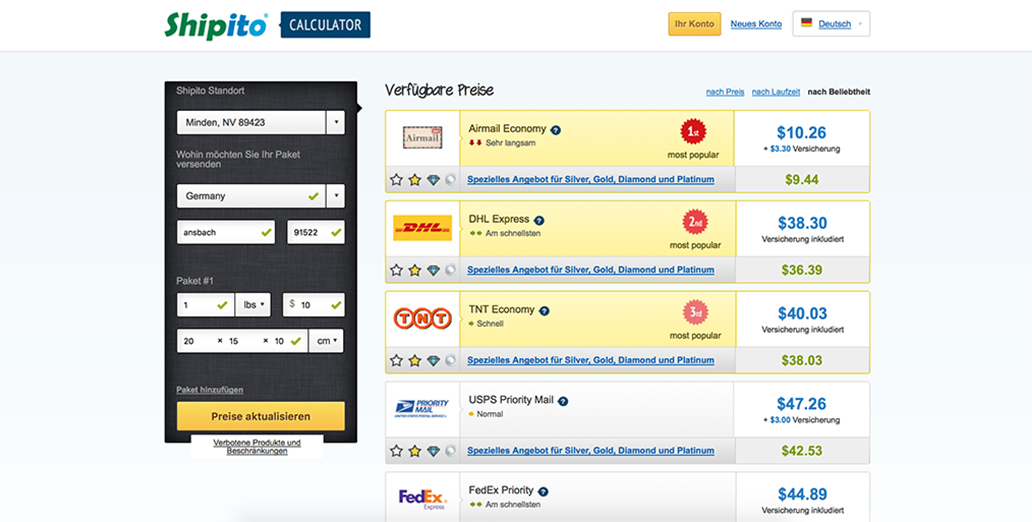Click the Gold star icon in Airmail row
The height and width of the screenshot is (522, 1032).
click(415, 179)
